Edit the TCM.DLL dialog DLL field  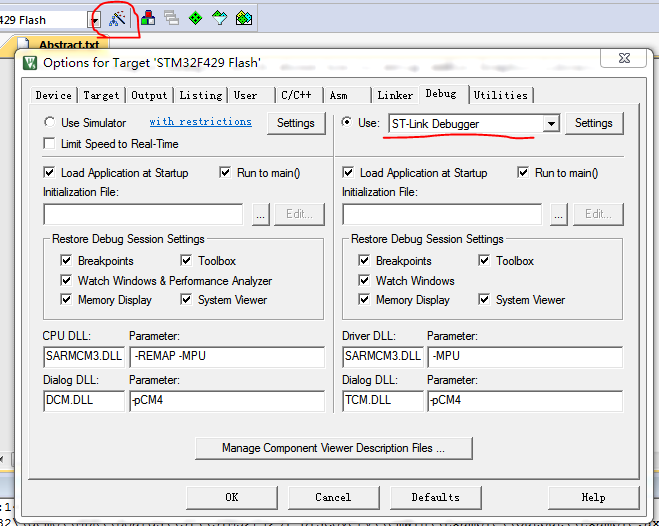click(382, 400)
